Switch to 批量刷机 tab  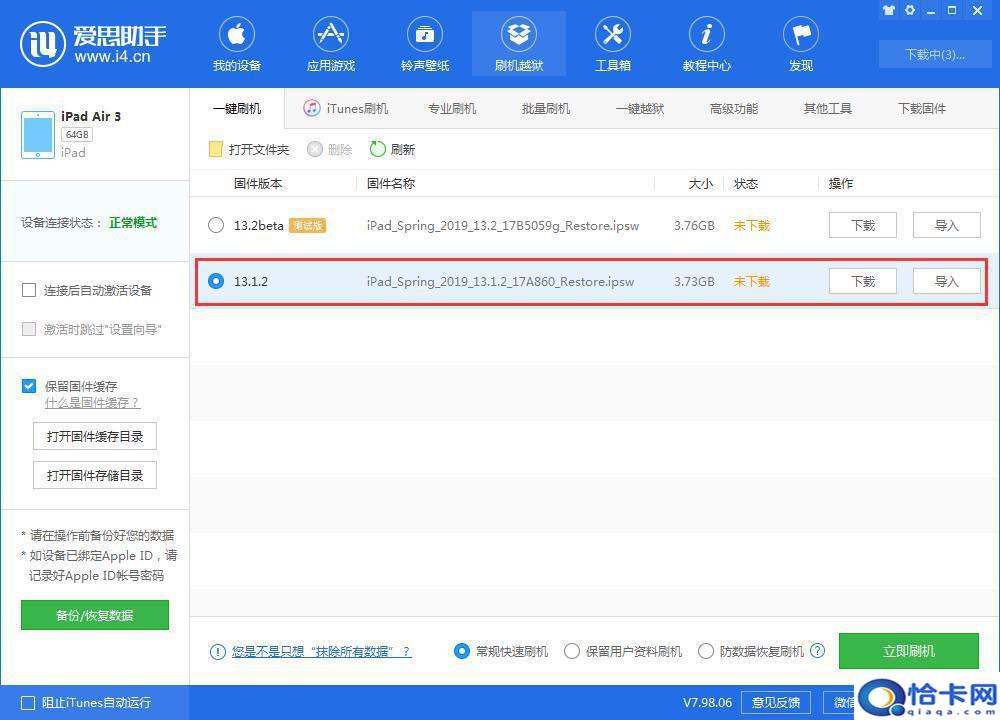(x=546, y=108)
